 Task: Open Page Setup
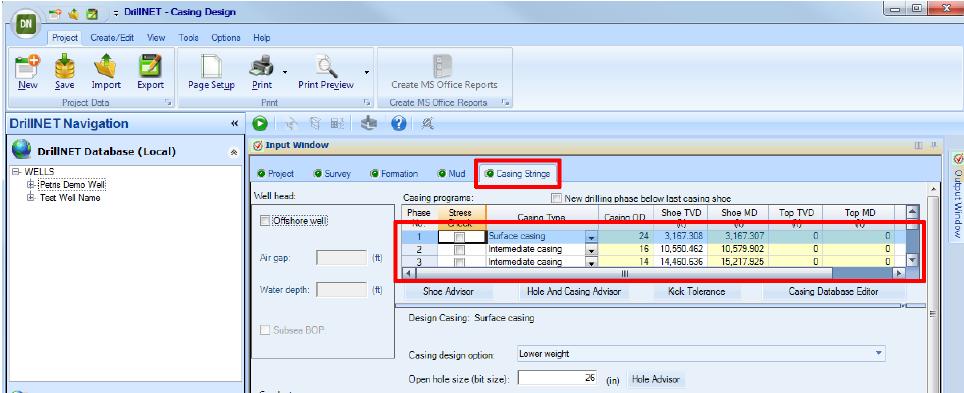point(211,73)
